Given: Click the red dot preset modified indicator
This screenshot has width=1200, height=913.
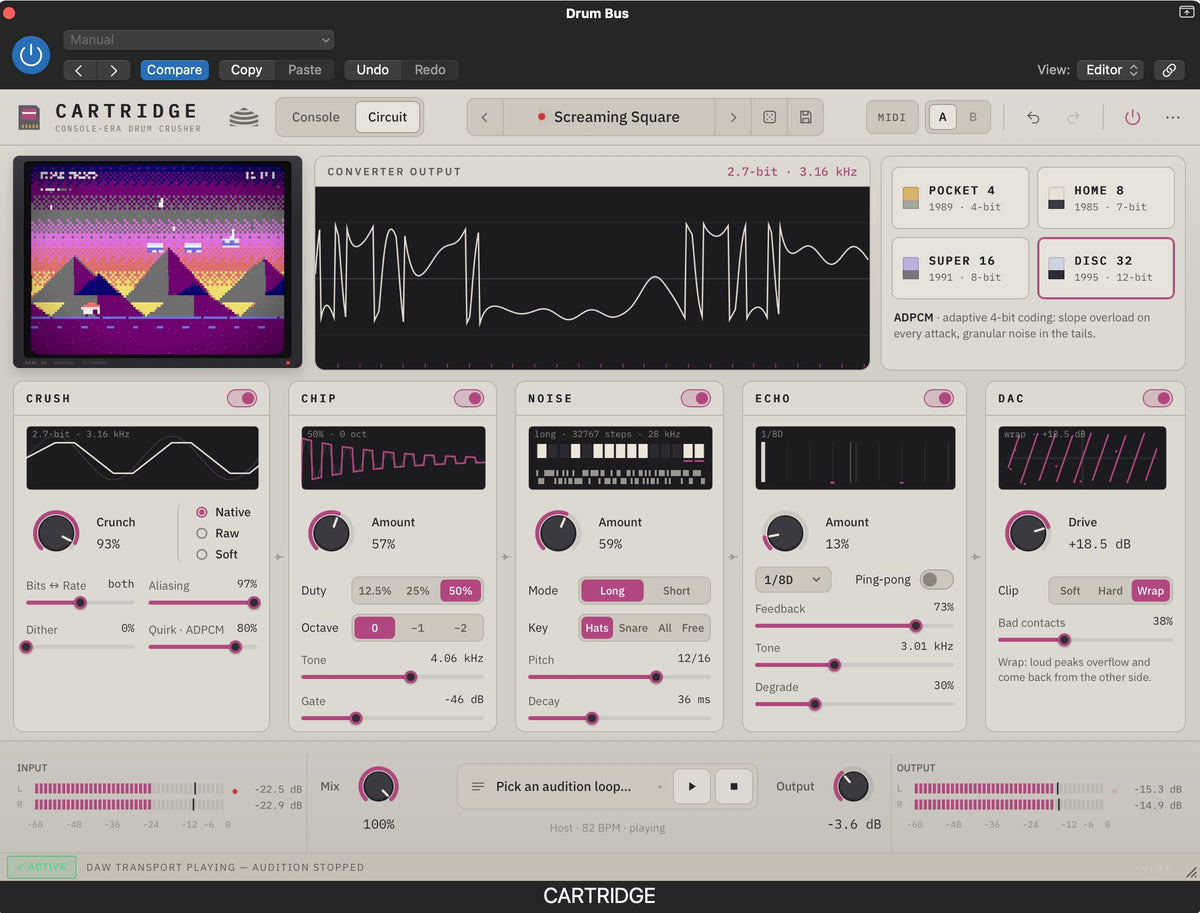Looking at the screenshot, I should coord(542,117).
